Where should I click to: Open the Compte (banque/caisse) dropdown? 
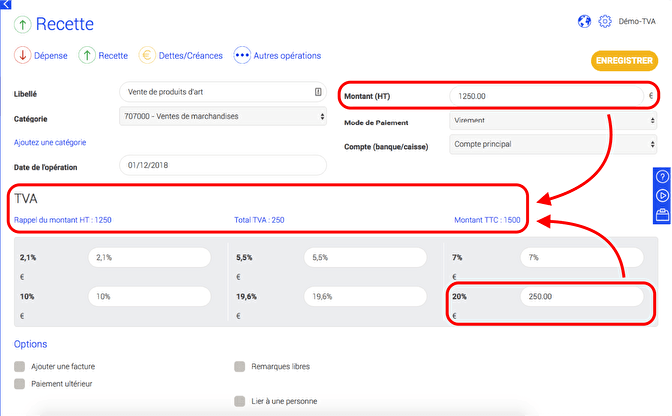pyautogui.click(x=553, y=144)
